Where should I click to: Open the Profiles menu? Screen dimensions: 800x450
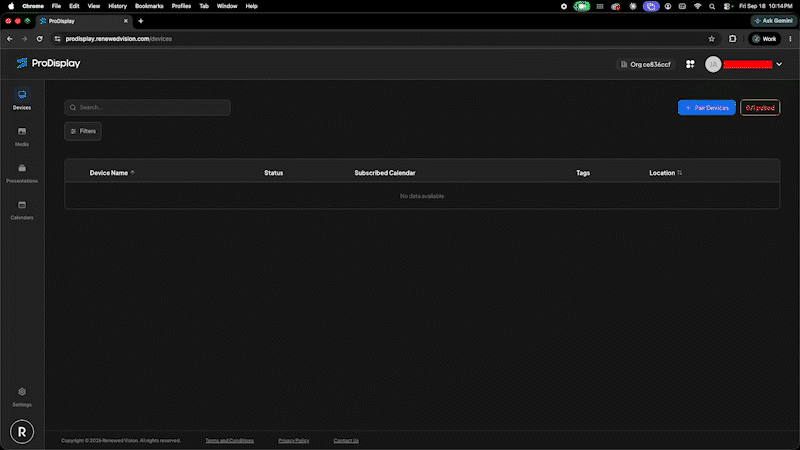click(x=181, y=6)
